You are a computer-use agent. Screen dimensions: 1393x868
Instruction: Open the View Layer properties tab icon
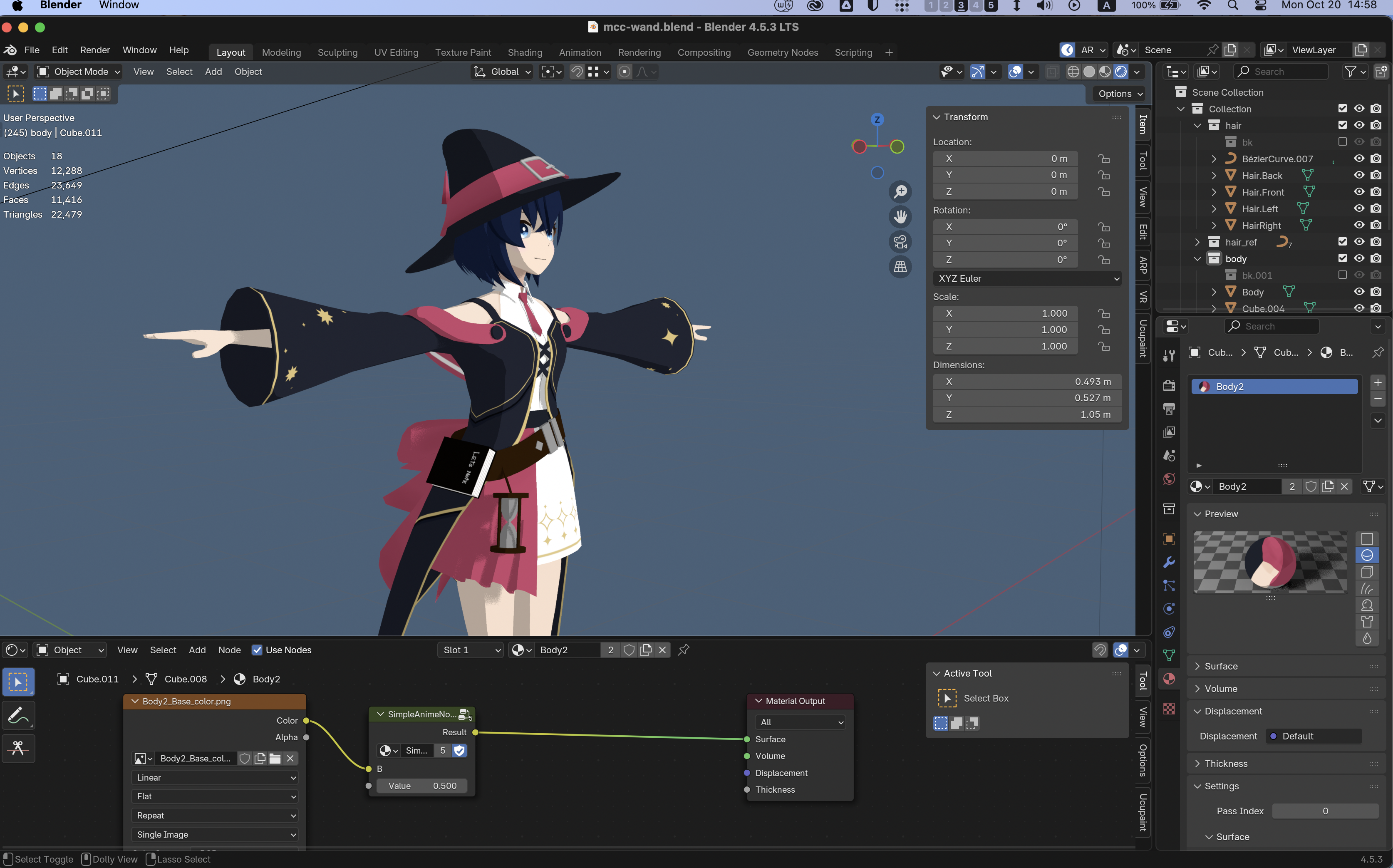point(1169,432)
